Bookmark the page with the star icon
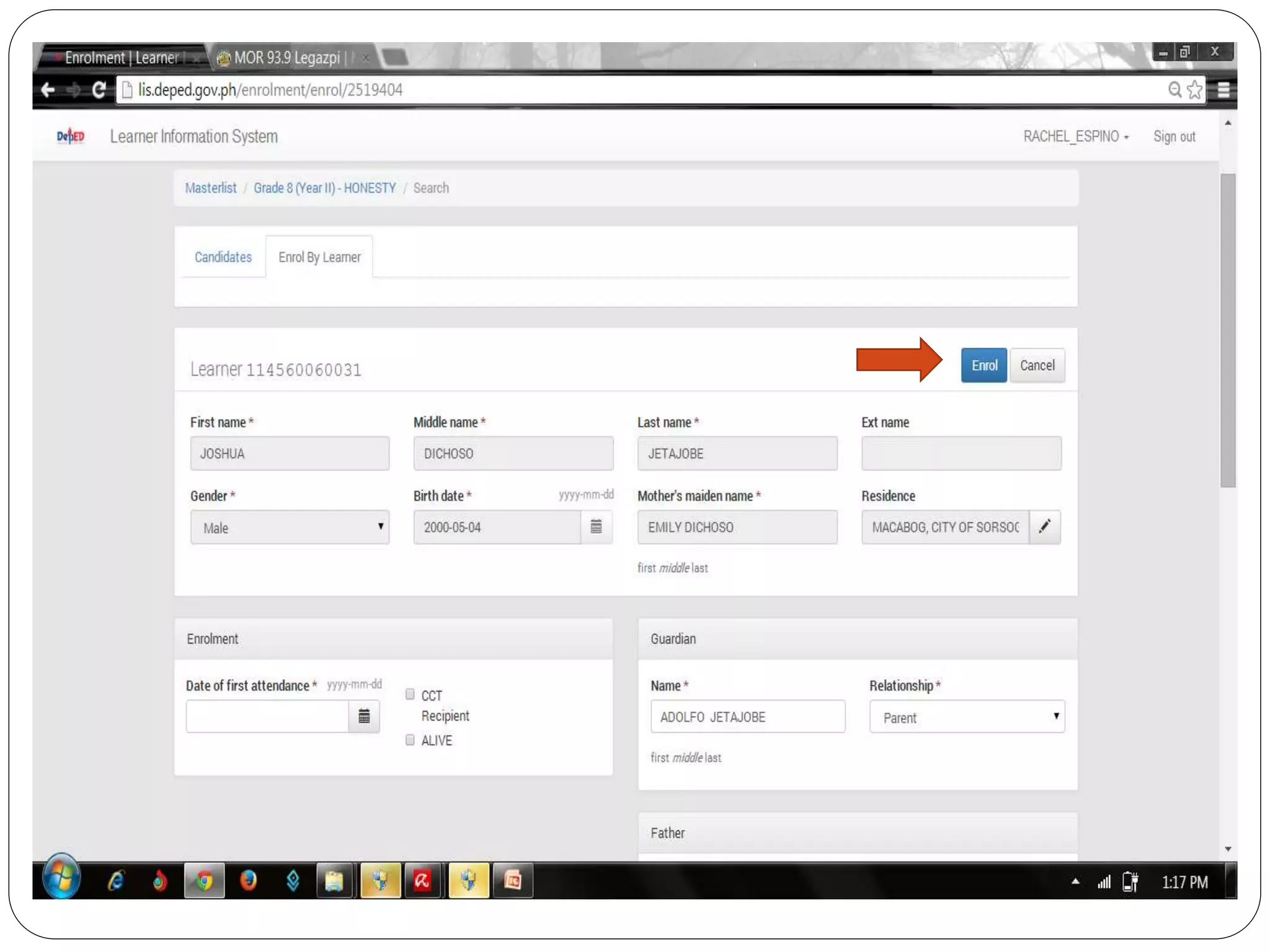 [x=1194, y=90]
